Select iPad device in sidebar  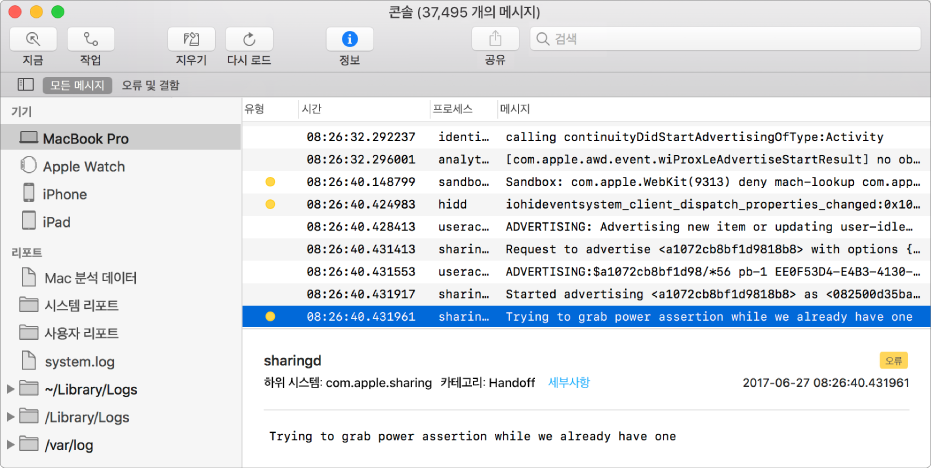click(121, 222)
